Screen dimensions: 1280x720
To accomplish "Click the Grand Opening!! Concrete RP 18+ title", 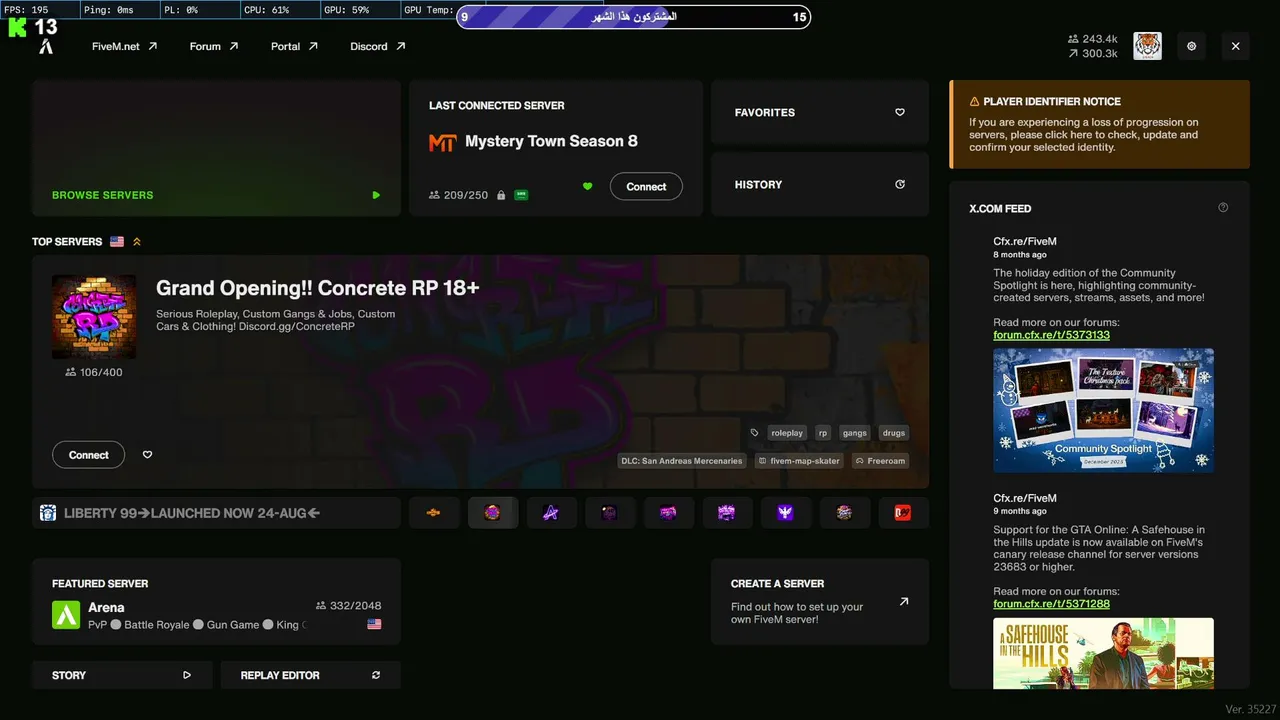I will coord(318,288).
